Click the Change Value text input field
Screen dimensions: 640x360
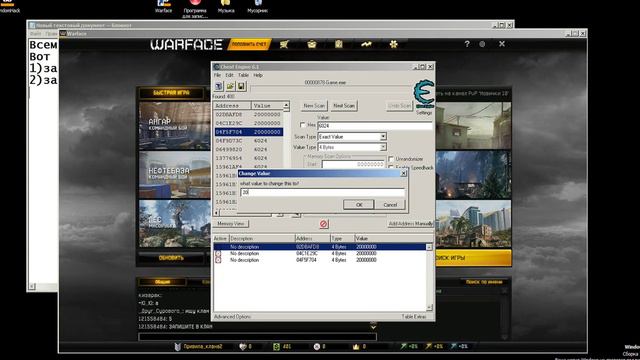(322, 192)
